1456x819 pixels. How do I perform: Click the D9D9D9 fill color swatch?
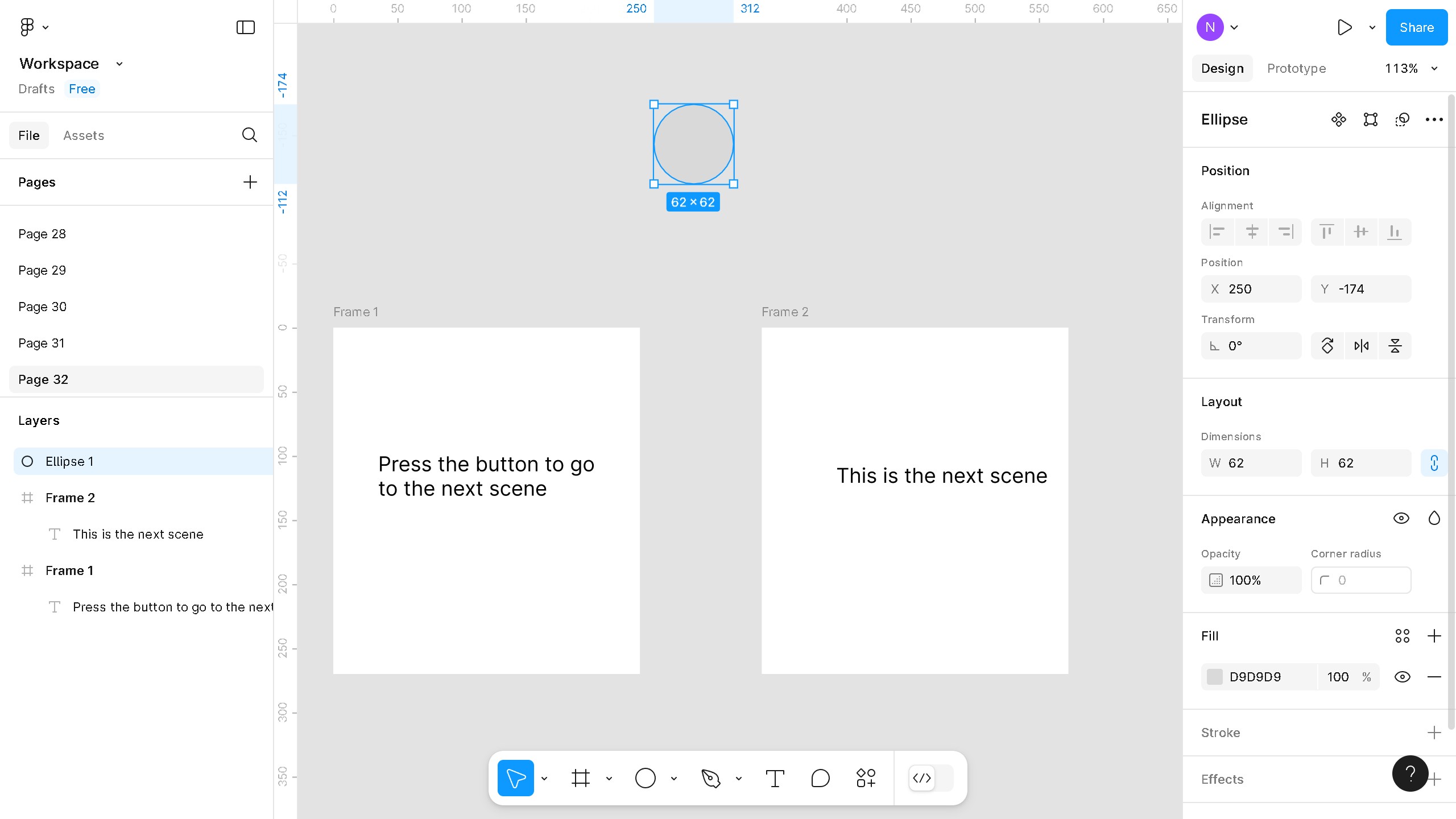coord(1215,677)
